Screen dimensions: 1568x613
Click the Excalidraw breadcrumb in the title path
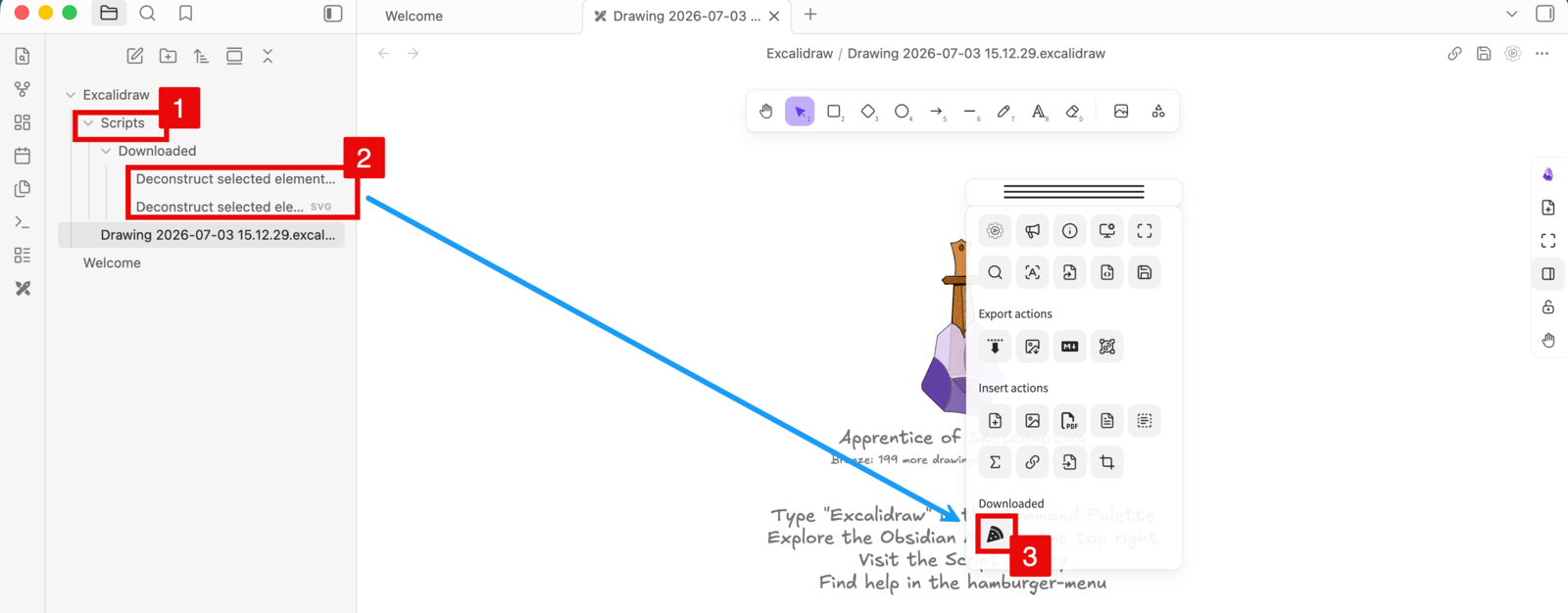pyautogui.click(x=800, y=54)
